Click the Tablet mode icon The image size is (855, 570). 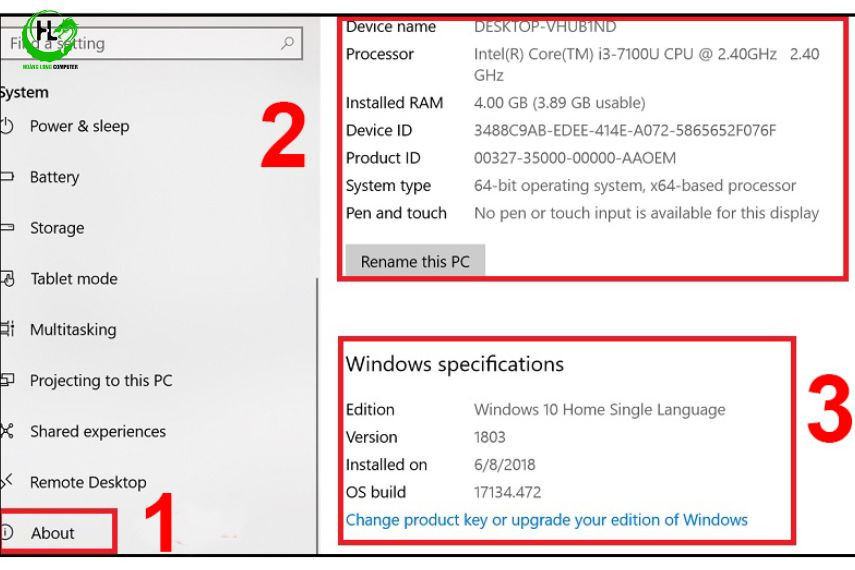pyautogui.click(x=7, y=279)
